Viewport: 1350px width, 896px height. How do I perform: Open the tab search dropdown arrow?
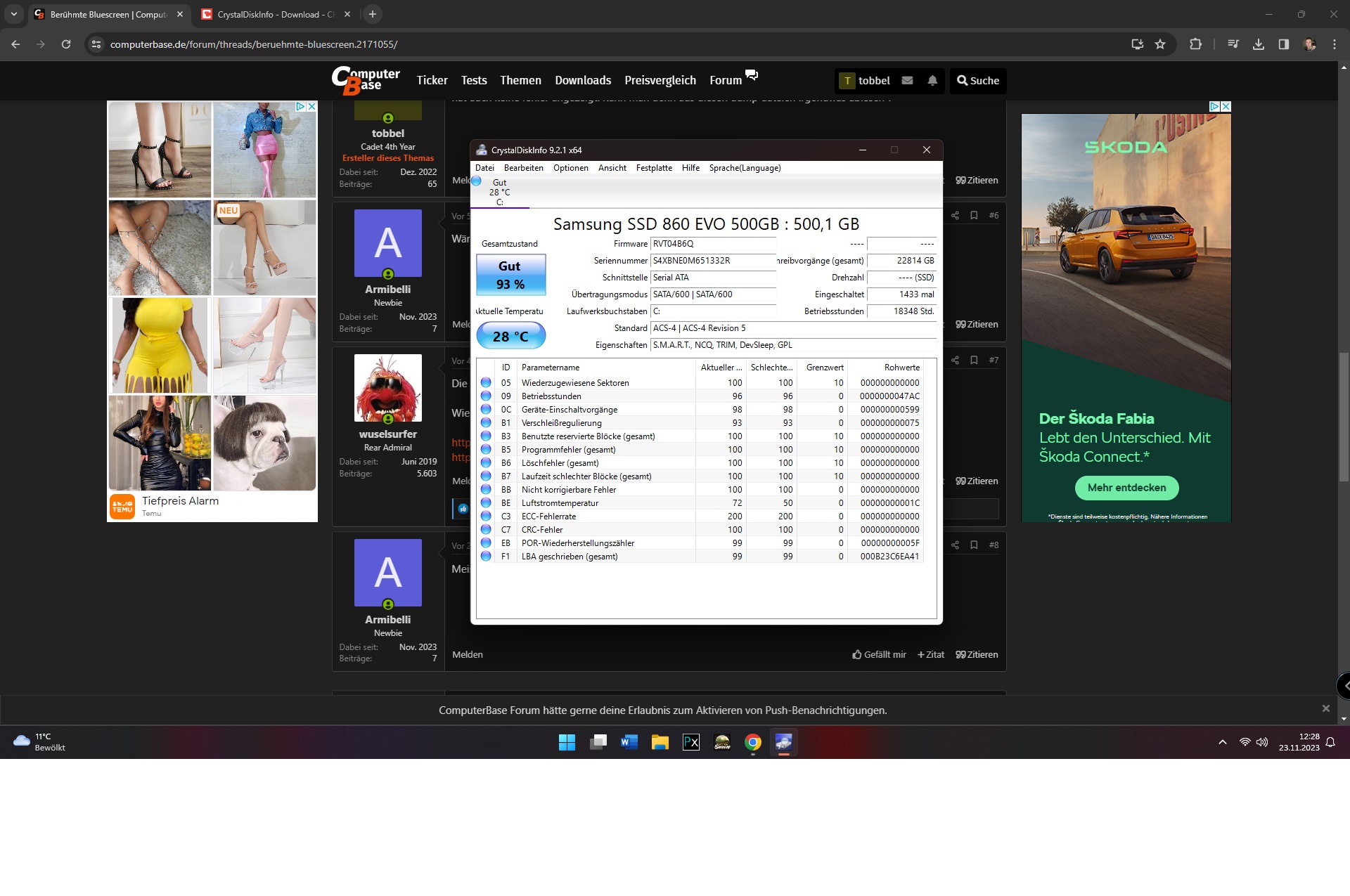click(x=13, y=14)
